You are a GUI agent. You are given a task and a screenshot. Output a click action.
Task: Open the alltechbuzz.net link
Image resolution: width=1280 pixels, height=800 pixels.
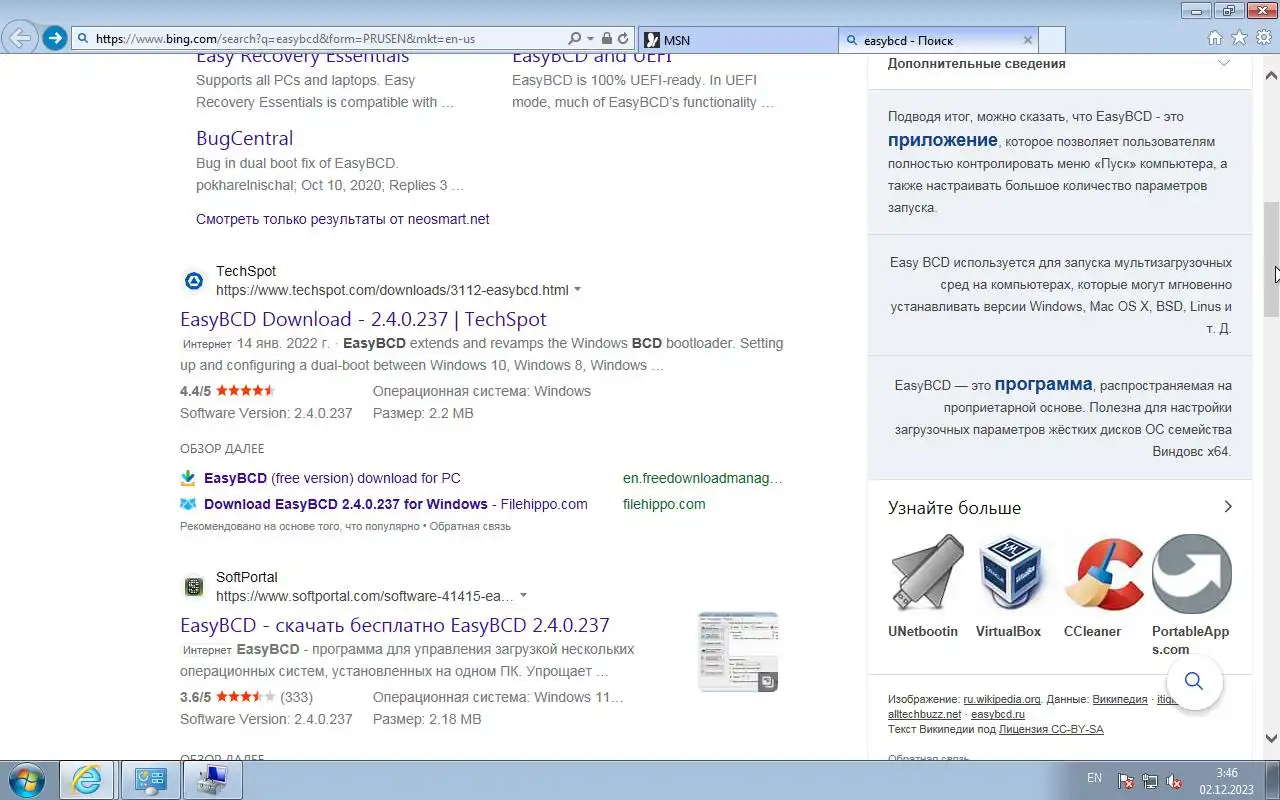point(925,714)
